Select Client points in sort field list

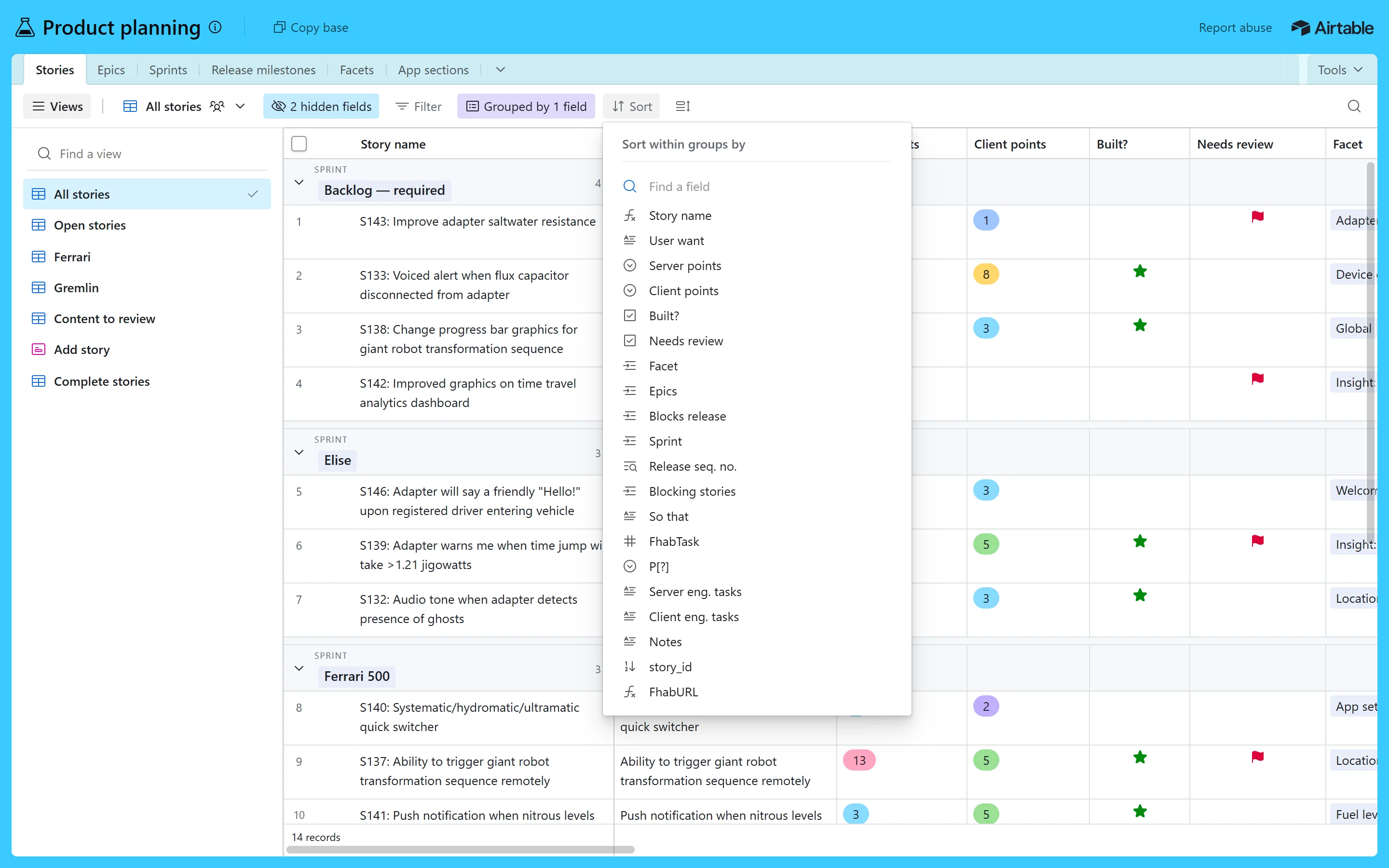(x=757, y=290)
